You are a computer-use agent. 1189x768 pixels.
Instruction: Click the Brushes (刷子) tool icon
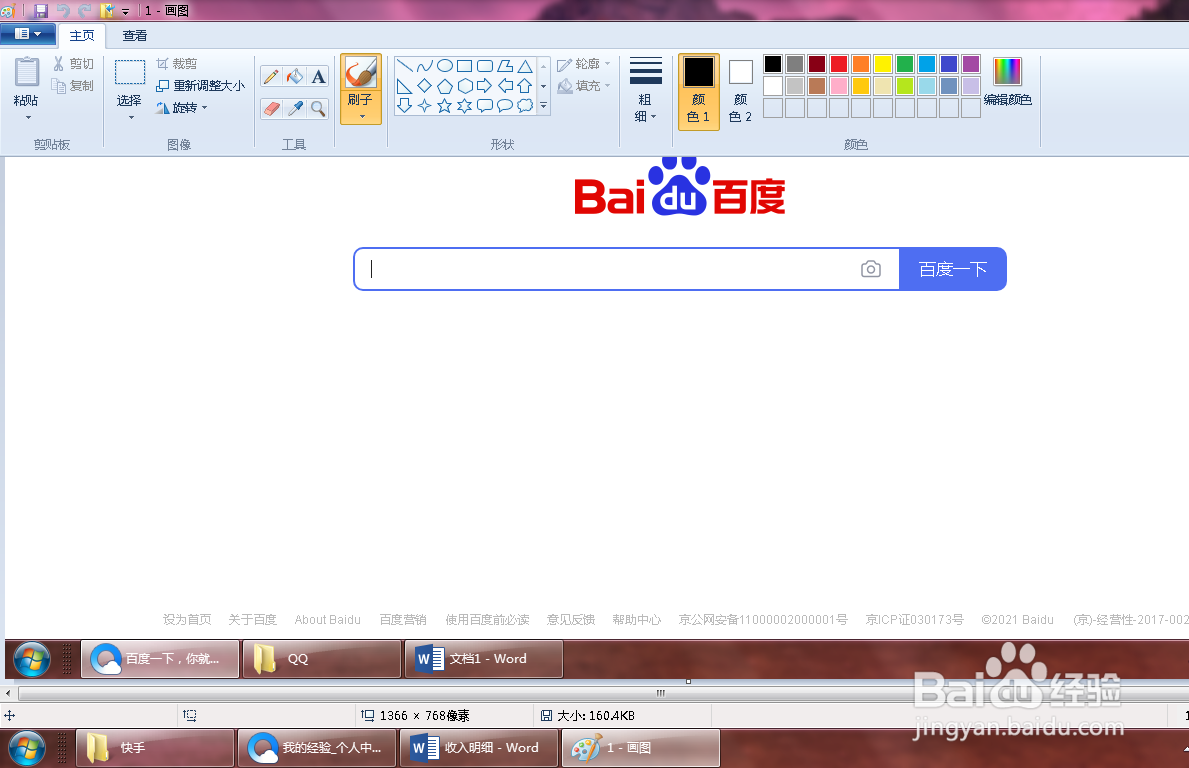point(360,74)
